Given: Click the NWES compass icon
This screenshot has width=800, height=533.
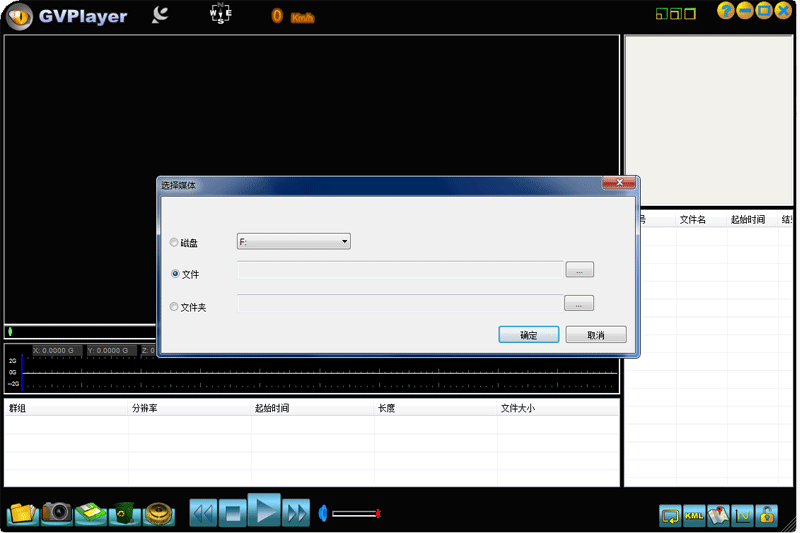Looking at the screenshot, I should tap(220, 13).
